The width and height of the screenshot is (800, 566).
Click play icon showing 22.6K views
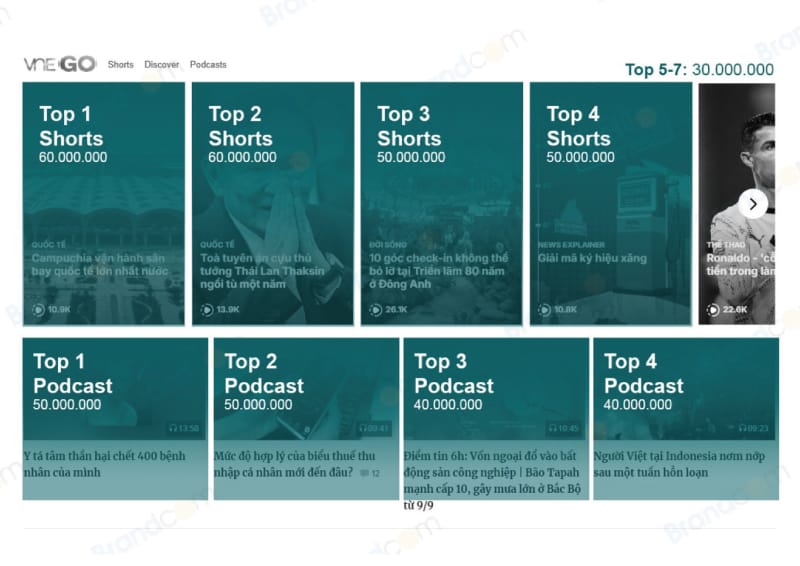tap(714, 310)
